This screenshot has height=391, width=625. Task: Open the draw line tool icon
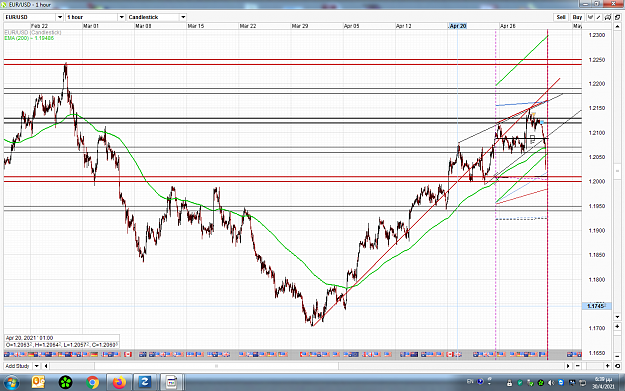(598, 17)
